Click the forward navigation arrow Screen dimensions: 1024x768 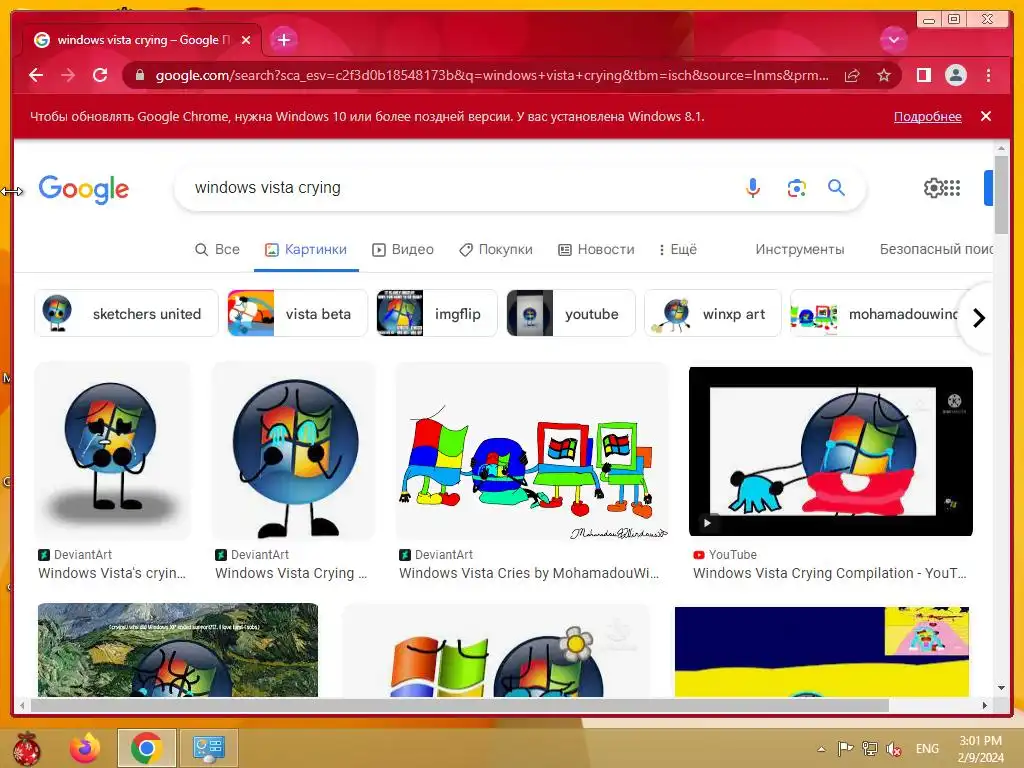(68, 75)
